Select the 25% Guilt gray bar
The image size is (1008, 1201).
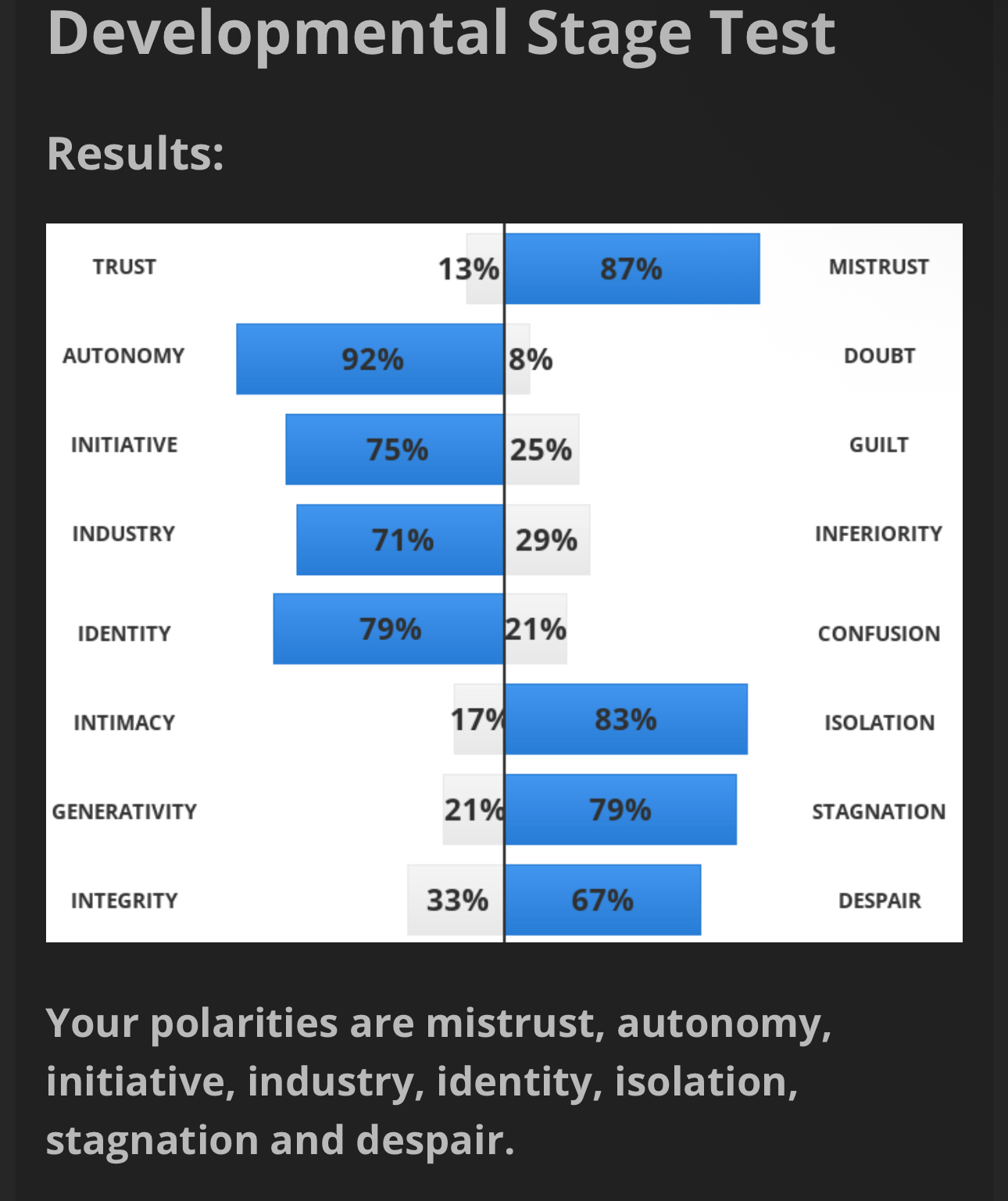point(542,449)
